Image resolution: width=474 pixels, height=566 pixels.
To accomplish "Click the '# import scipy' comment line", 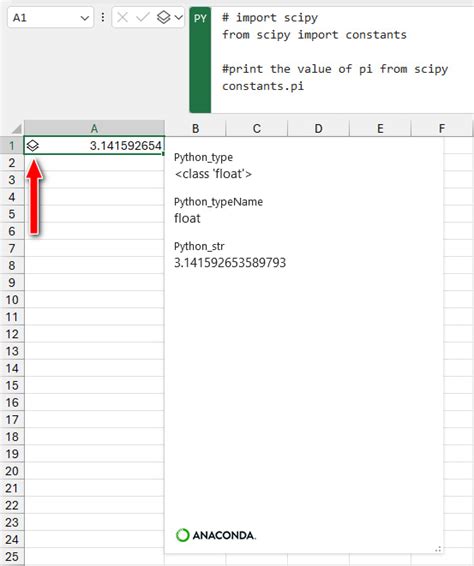I will click(270, 18).
